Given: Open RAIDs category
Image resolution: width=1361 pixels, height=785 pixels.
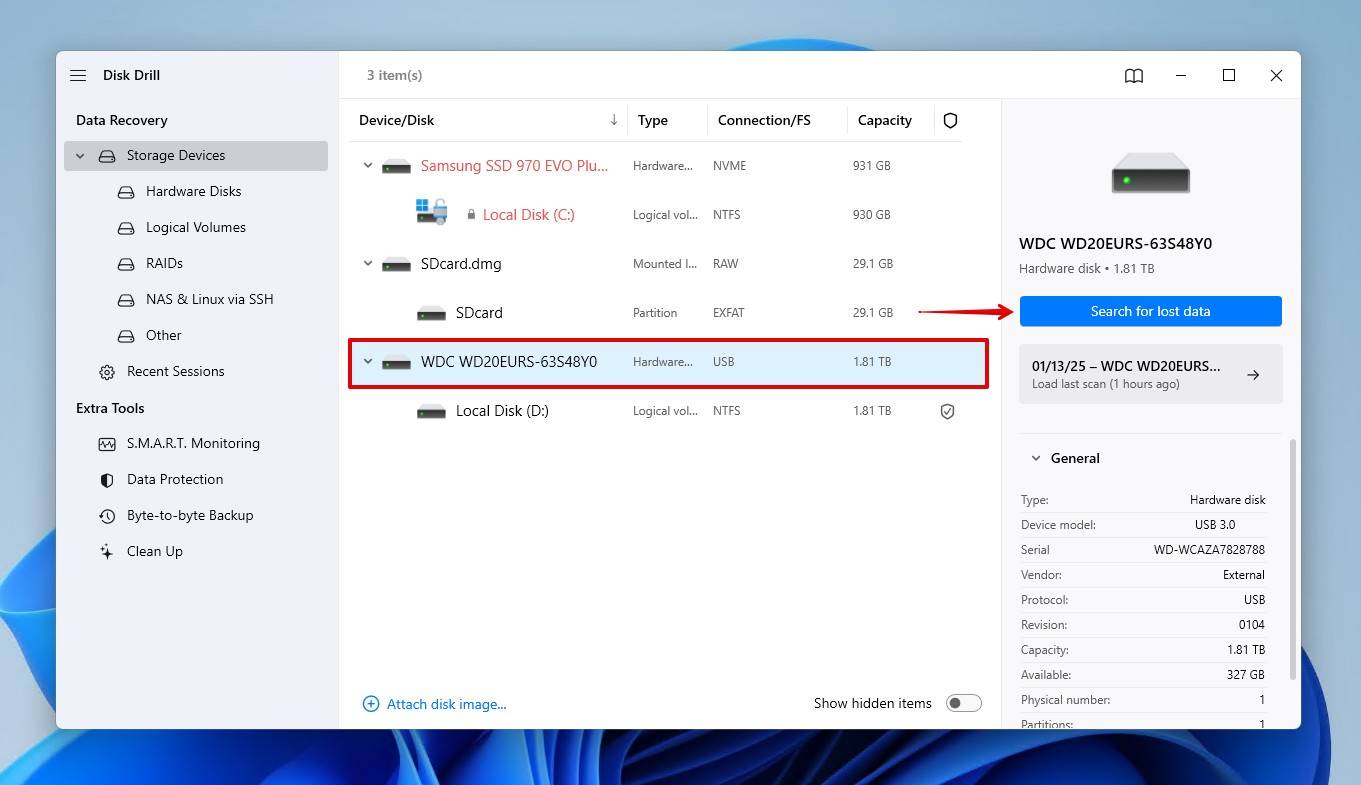Looking at the screenshot, I should tap(164, 263).
